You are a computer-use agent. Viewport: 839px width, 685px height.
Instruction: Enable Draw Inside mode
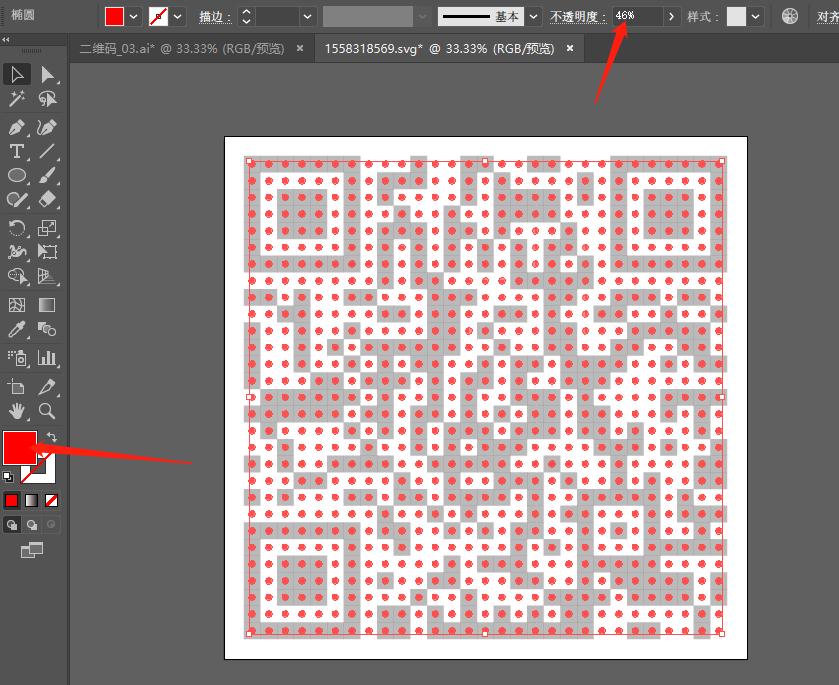pyautogui.click(x=51, y=524)
